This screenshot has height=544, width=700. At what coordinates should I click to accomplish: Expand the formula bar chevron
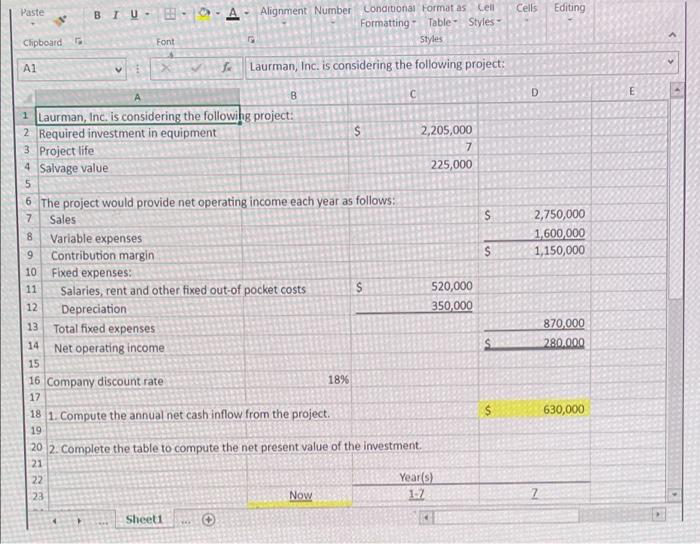click(670, 62)
